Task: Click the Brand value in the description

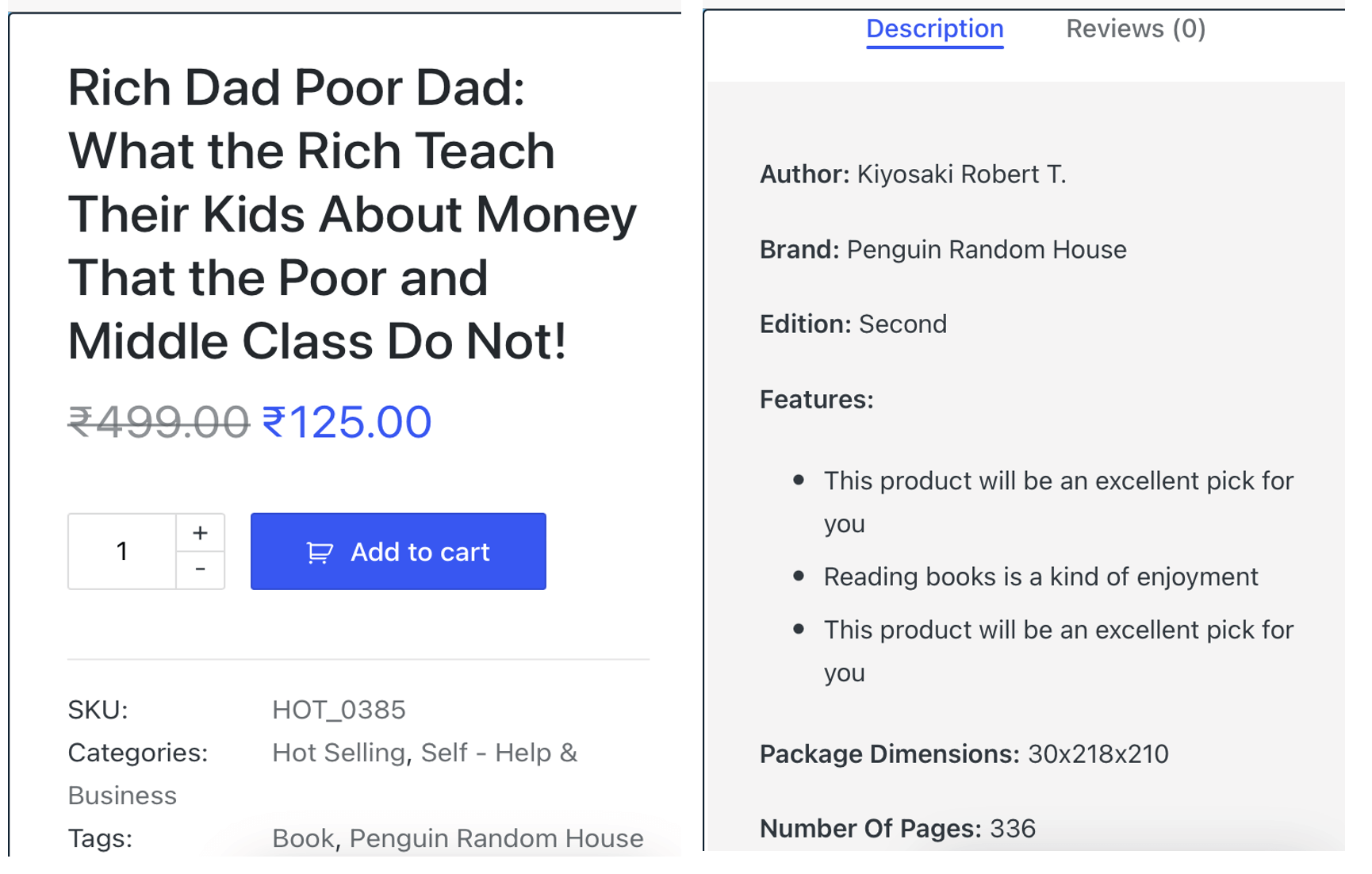Action: coord(986,250)
